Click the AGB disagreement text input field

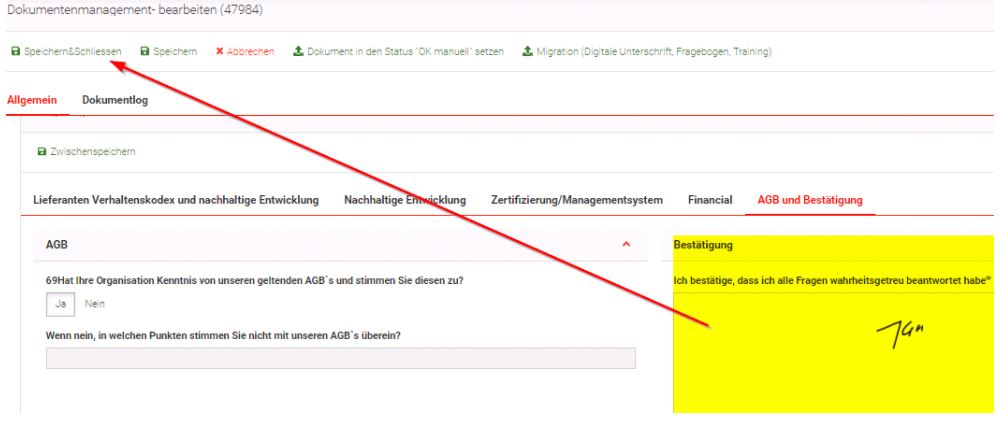[340, 358]
